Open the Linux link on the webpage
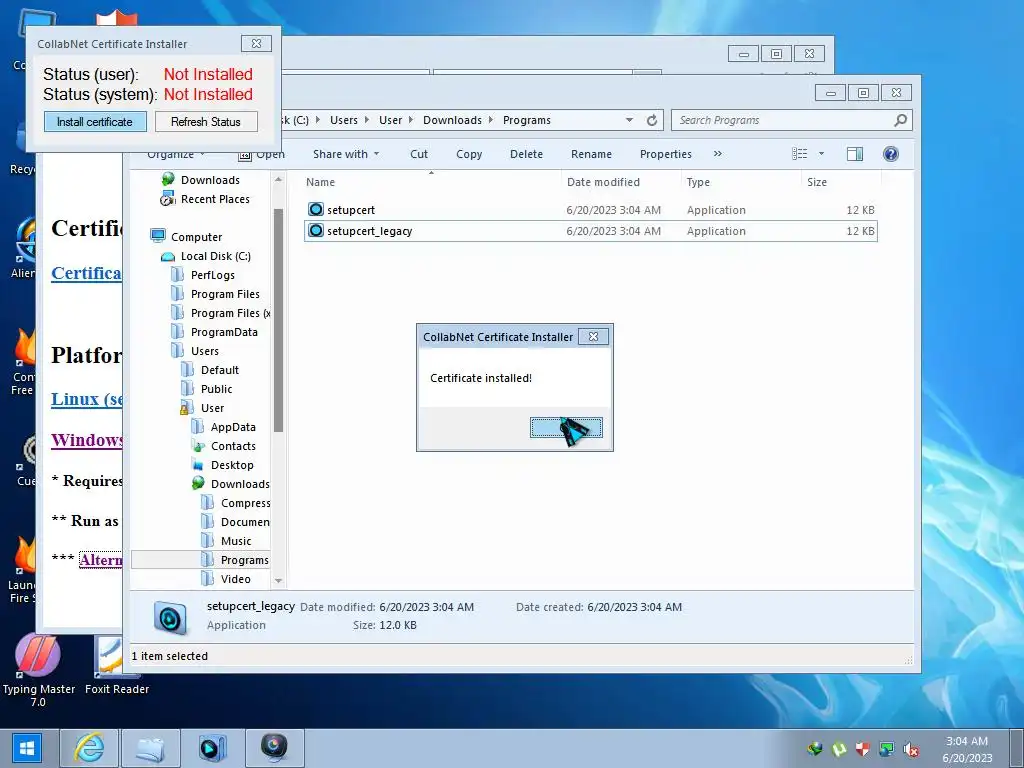This screenshot has height=768, width=1024. [x=87, y=399]
